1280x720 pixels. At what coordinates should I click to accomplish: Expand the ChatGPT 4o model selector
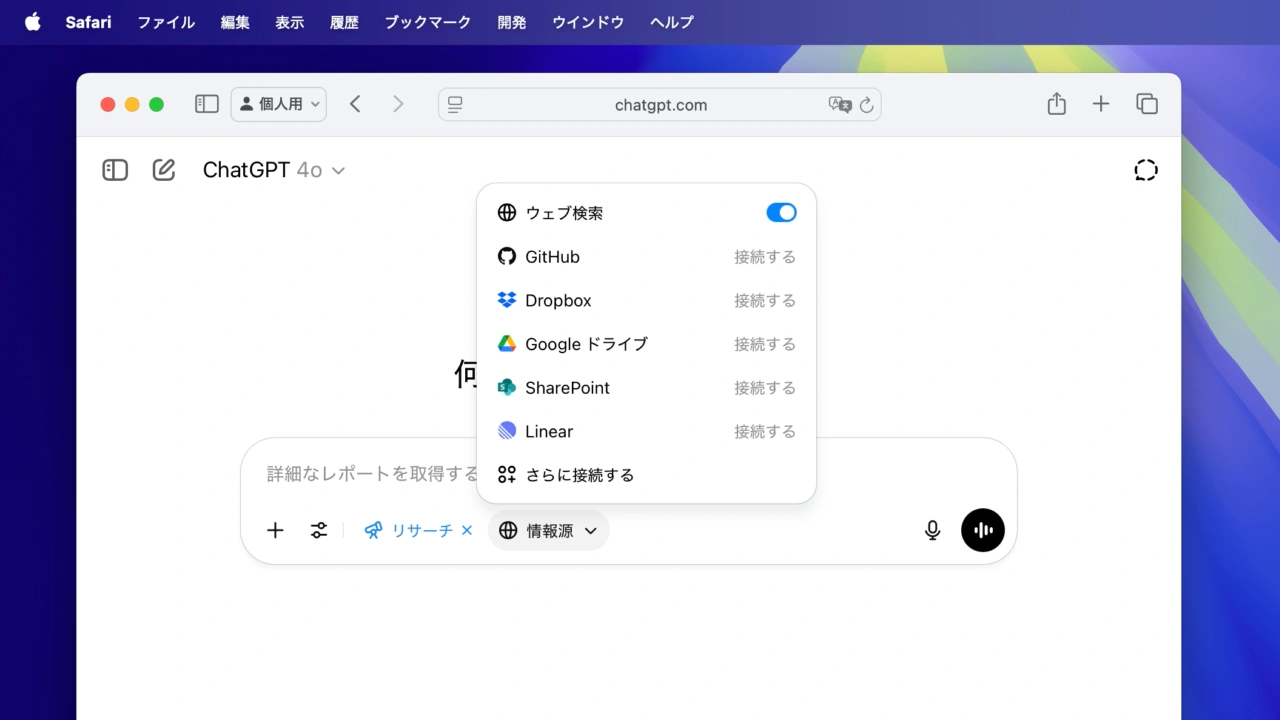coord(274,170)
